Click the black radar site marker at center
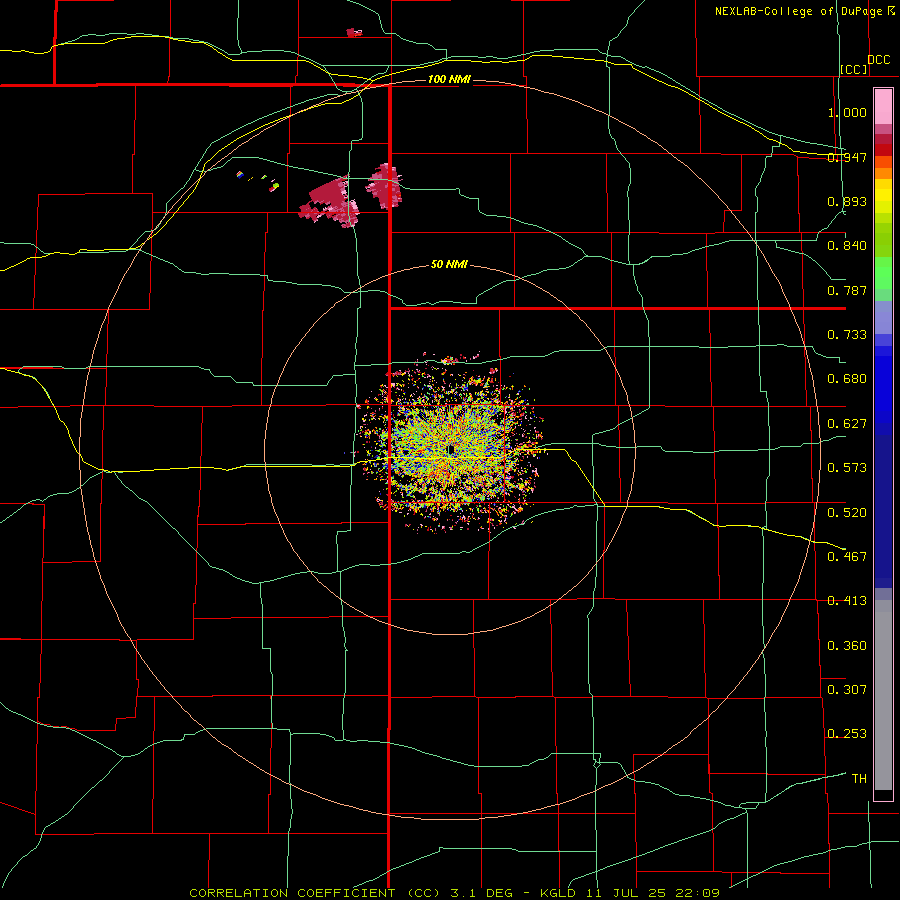900x900 pixels. tap(451, 449)
